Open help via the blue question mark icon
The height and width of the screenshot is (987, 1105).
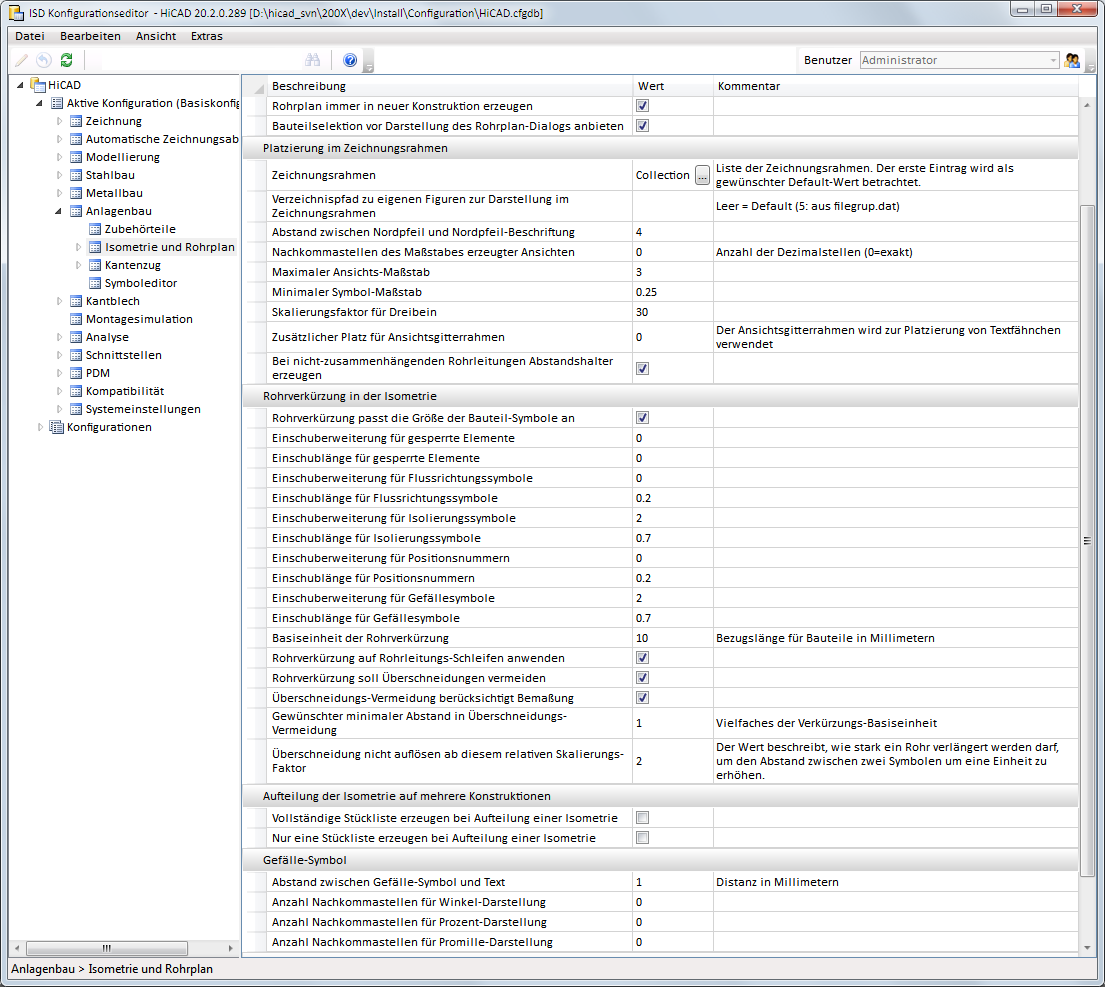[x=350, y=60]
